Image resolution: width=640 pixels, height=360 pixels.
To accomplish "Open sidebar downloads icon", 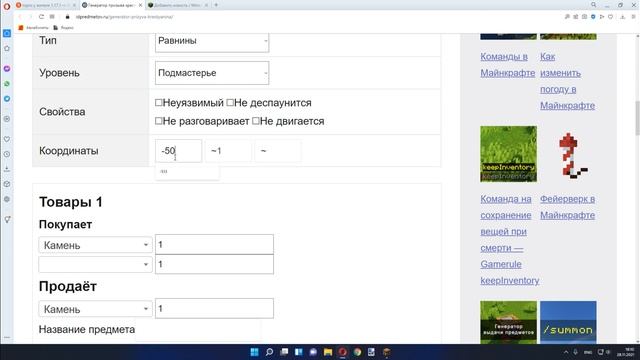I will [7, 169].
